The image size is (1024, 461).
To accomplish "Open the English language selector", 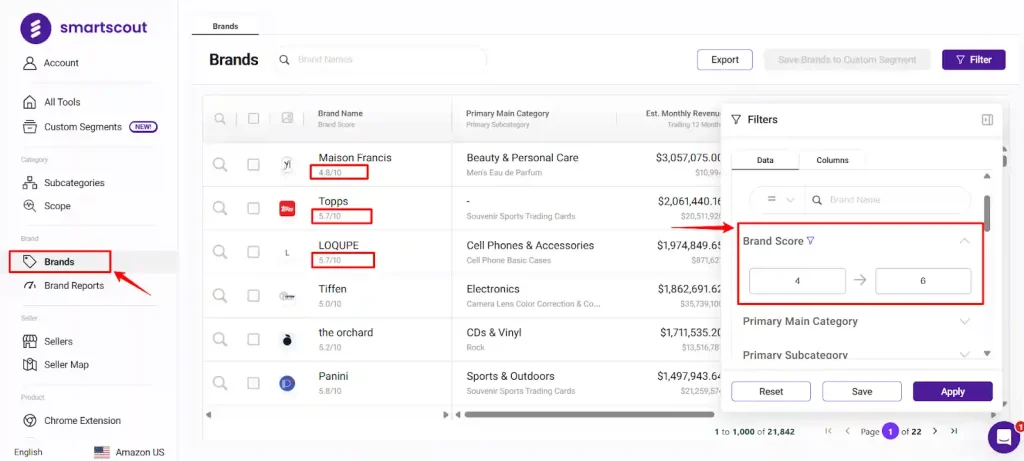I will (x=28, y=452).
